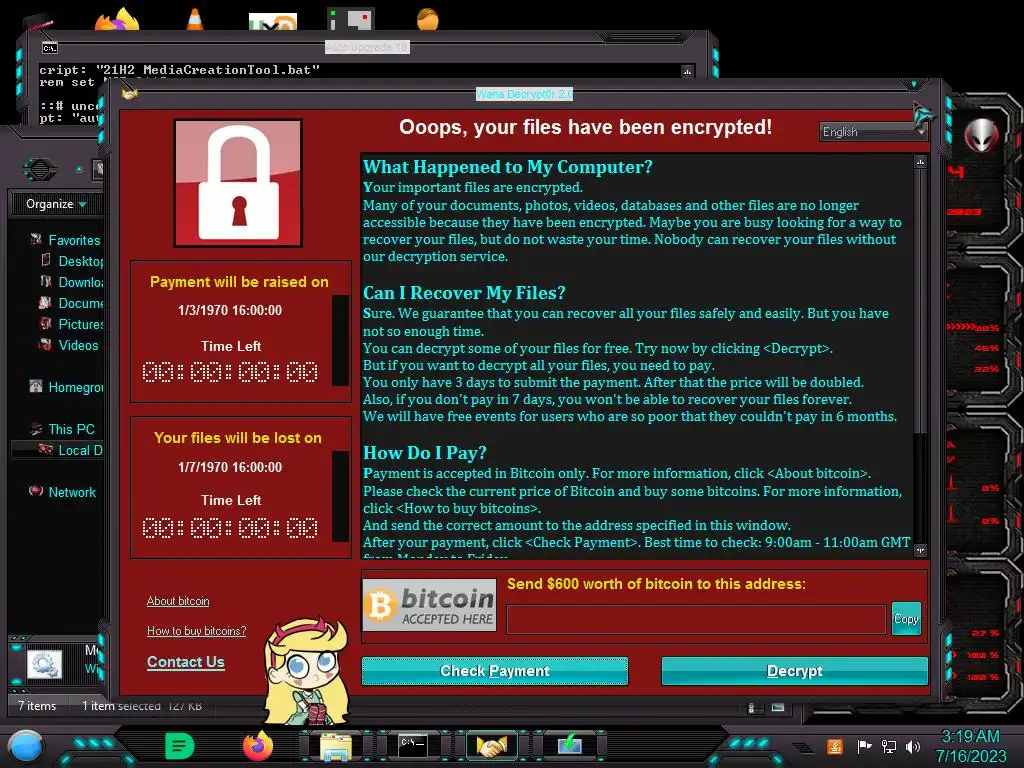
Task: Click the Auto Upgrade window title
Action: [x=367, y=47]
